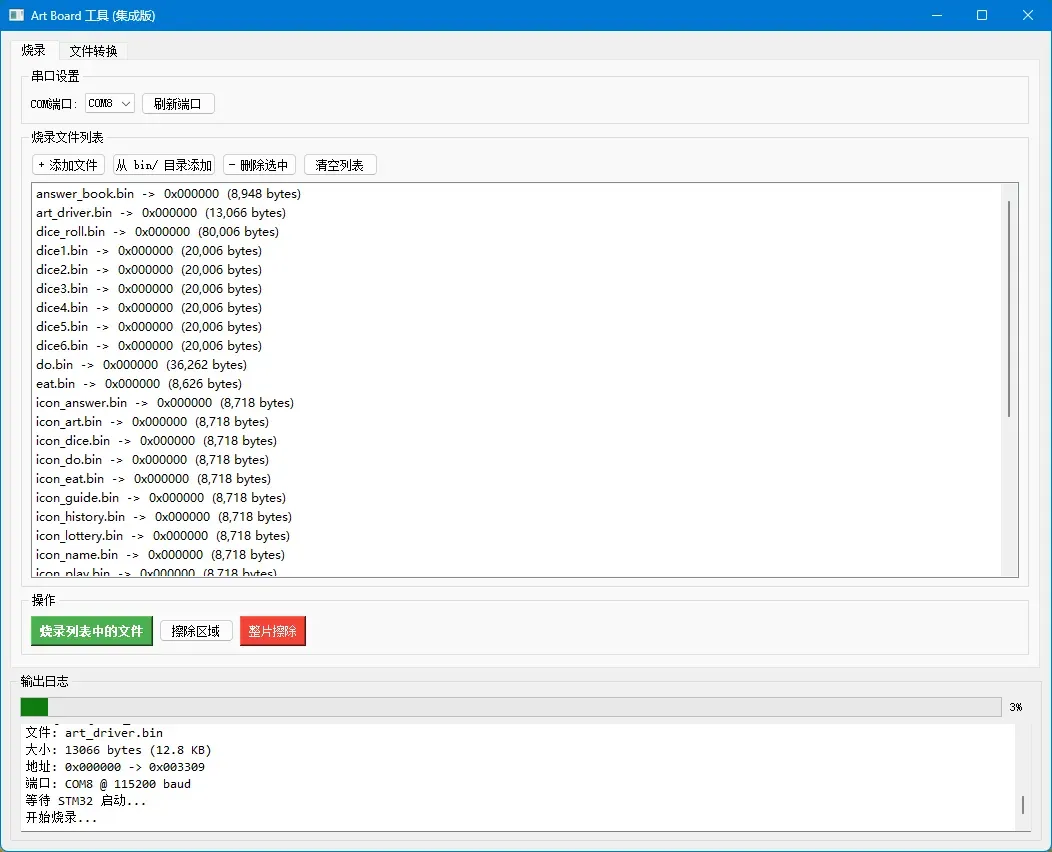Click the 清空列表 button
1052x852 pixels.
[340, 165]
